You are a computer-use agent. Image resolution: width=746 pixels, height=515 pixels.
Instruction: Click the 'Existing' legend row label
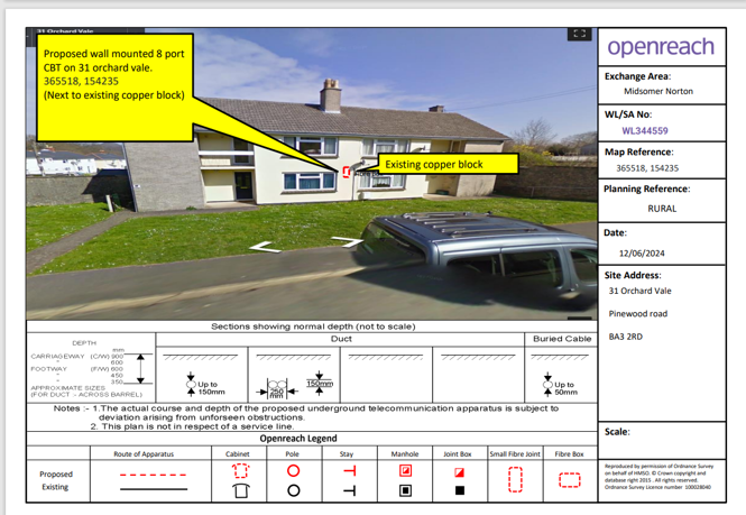coord(55,487)
